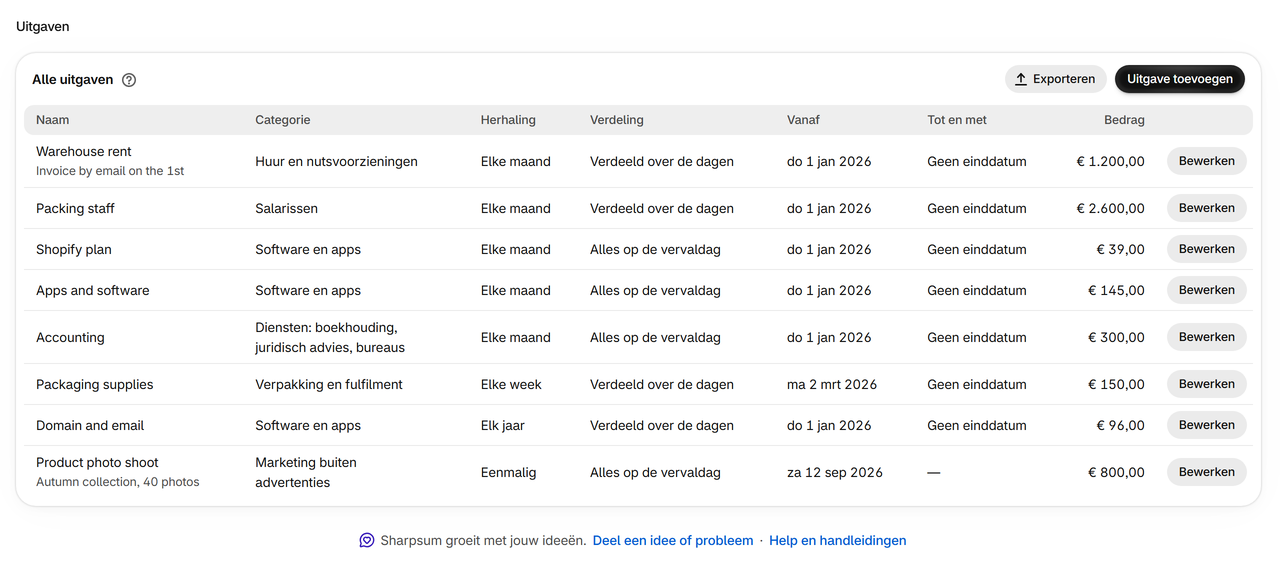This screenshot has width=1280, height=574.
Task: Edit the Domain and email expense
Action: click(1207, 425)
